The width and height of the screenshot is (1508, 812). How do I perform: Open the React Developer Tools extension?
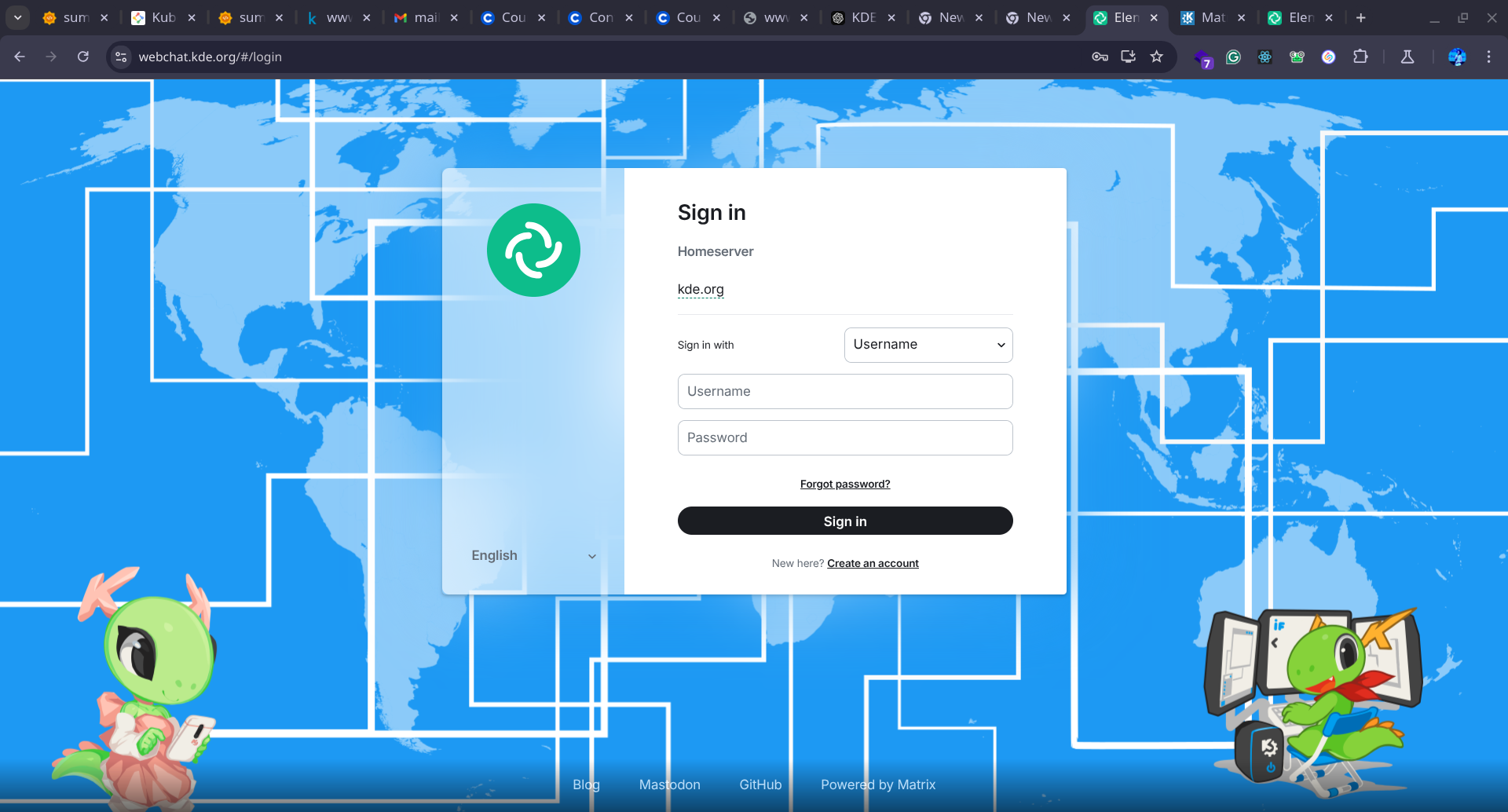point(1265,57)
